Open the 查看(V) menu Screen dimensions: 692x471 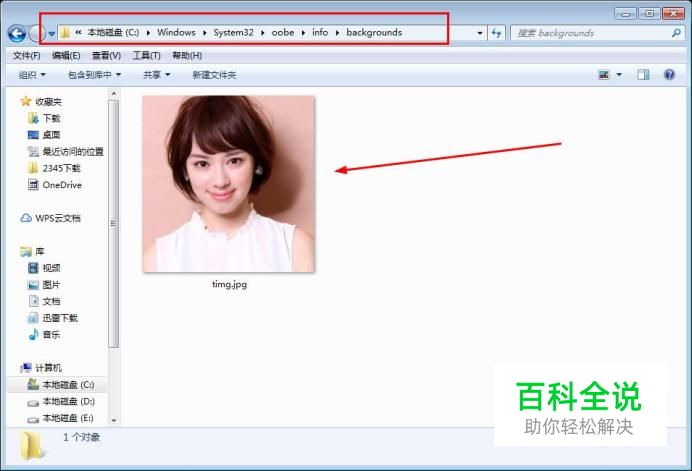coord(106,56)
